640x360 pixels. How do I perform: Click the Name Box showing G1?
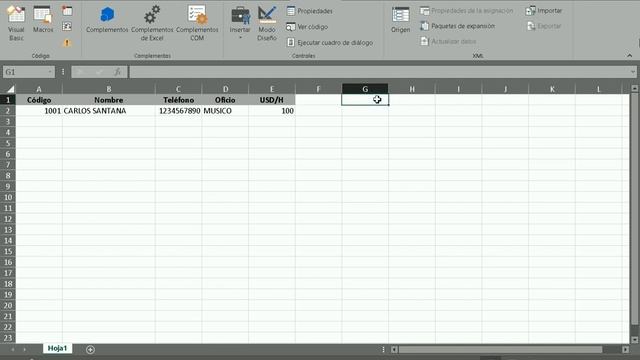(24, 72)
